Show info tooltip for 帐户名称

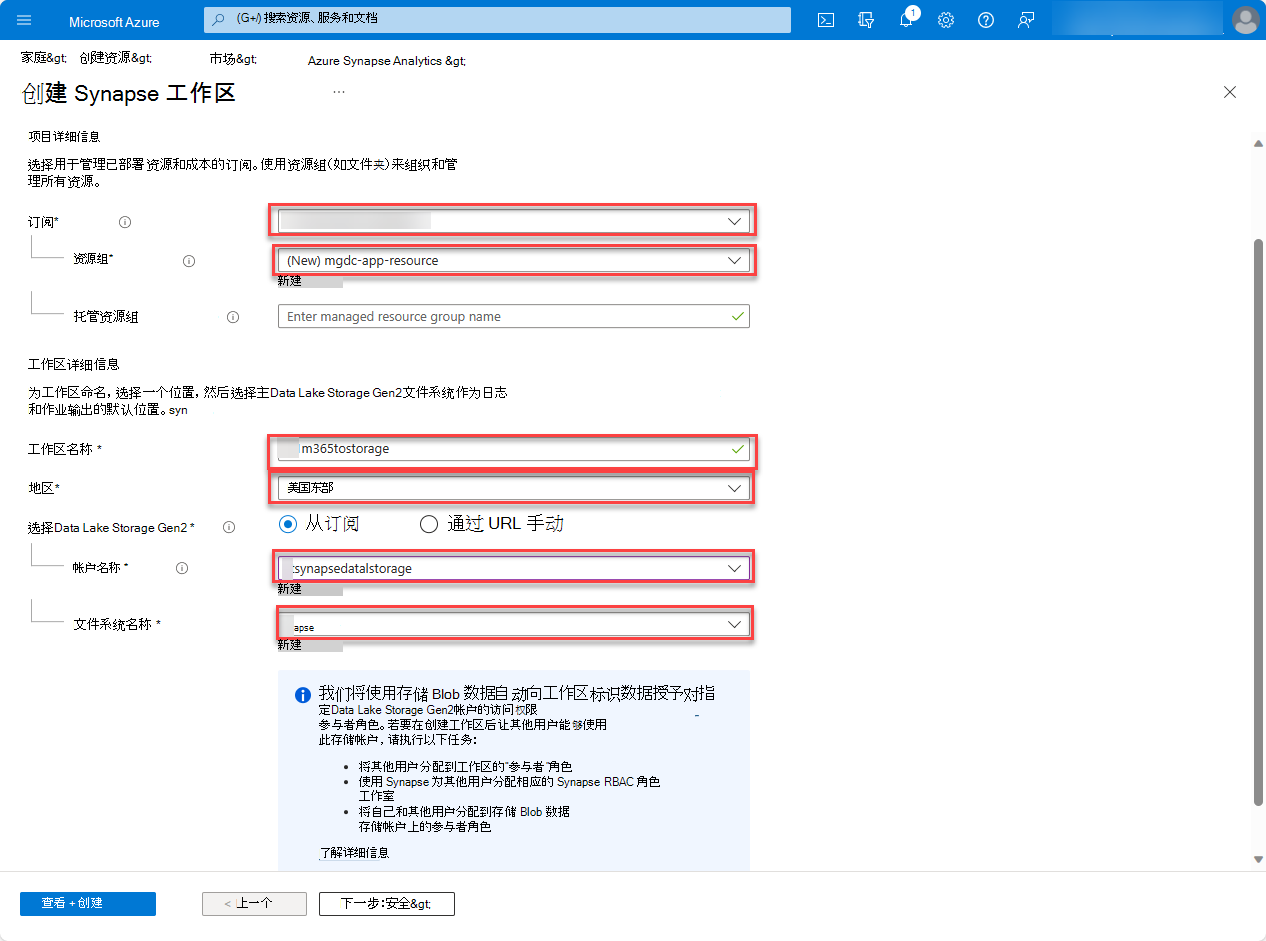pos(182,568)
